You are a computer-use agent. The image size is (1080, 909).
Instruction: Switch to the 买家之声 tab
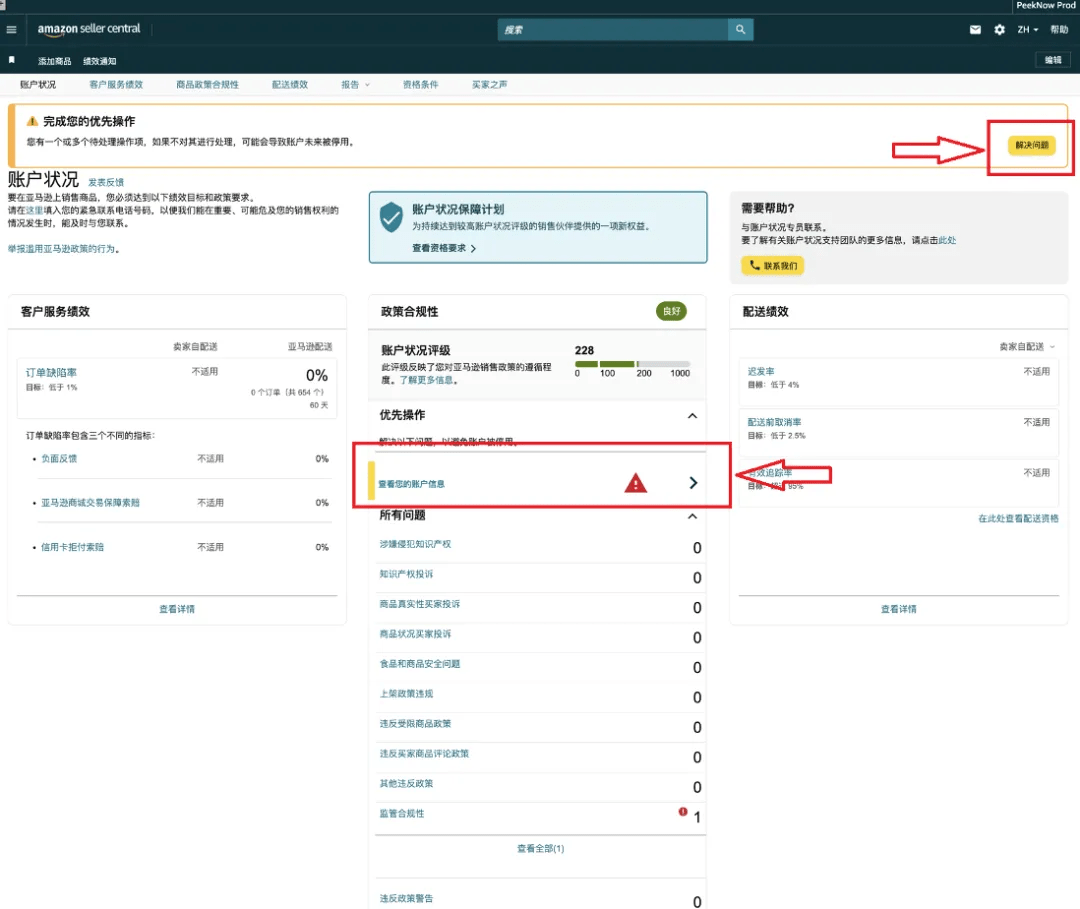click(x=489, y=85)
